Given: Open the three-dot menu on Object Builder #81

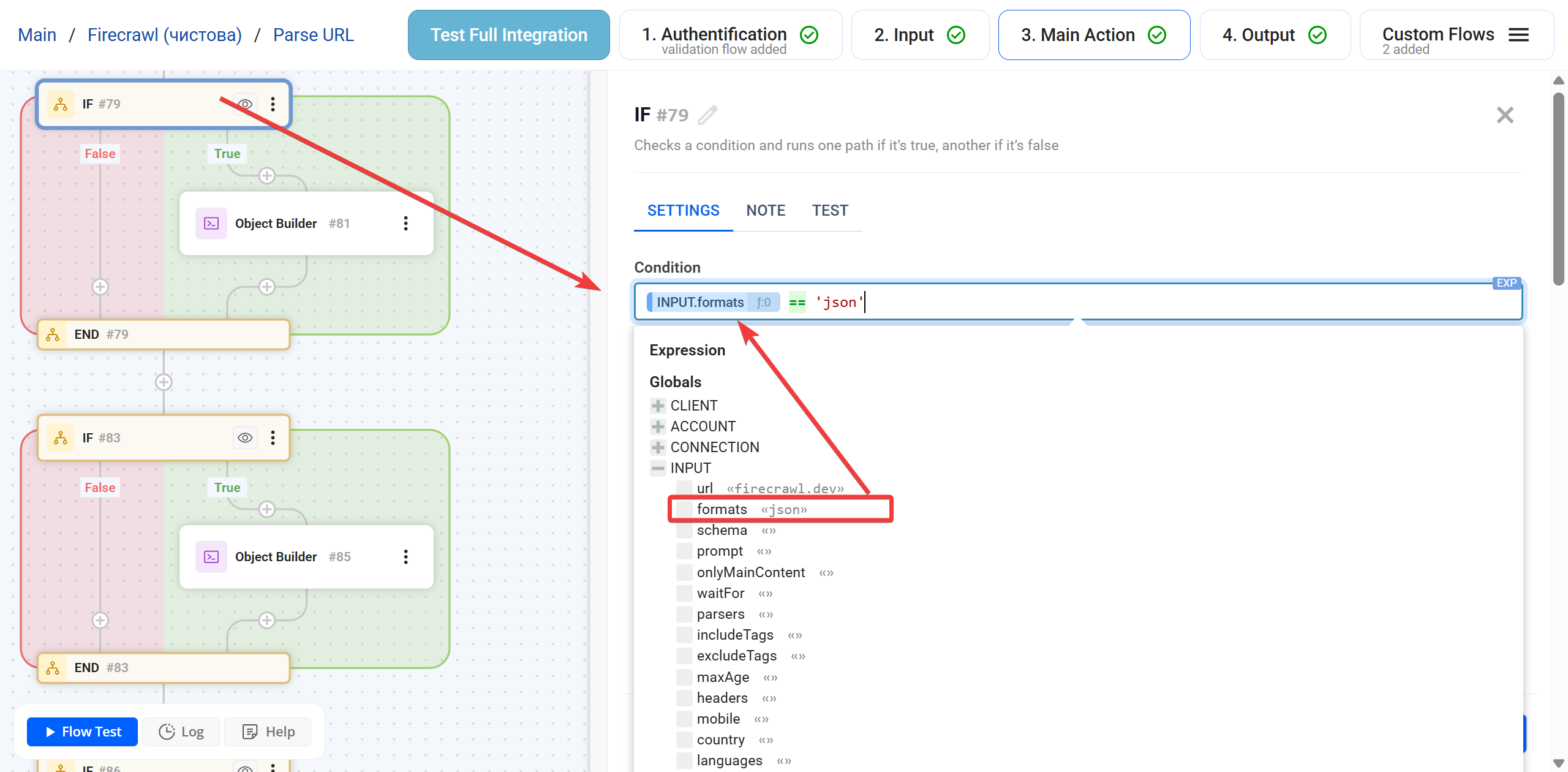Looking at the screenshot, I should pyautogui.click(x=405, y=223).
